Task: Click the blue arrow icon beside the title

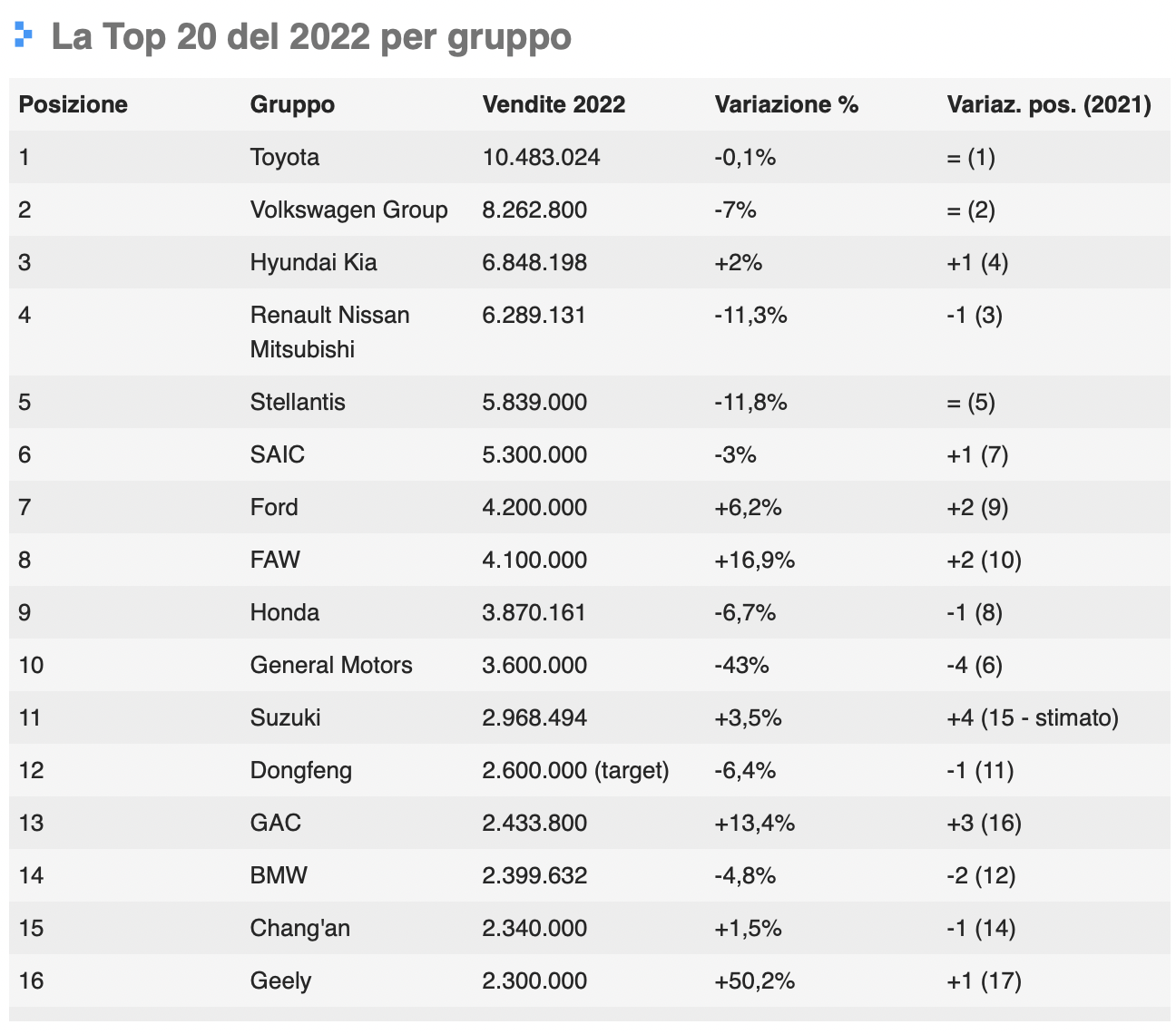Action: [x=24, y=36]
